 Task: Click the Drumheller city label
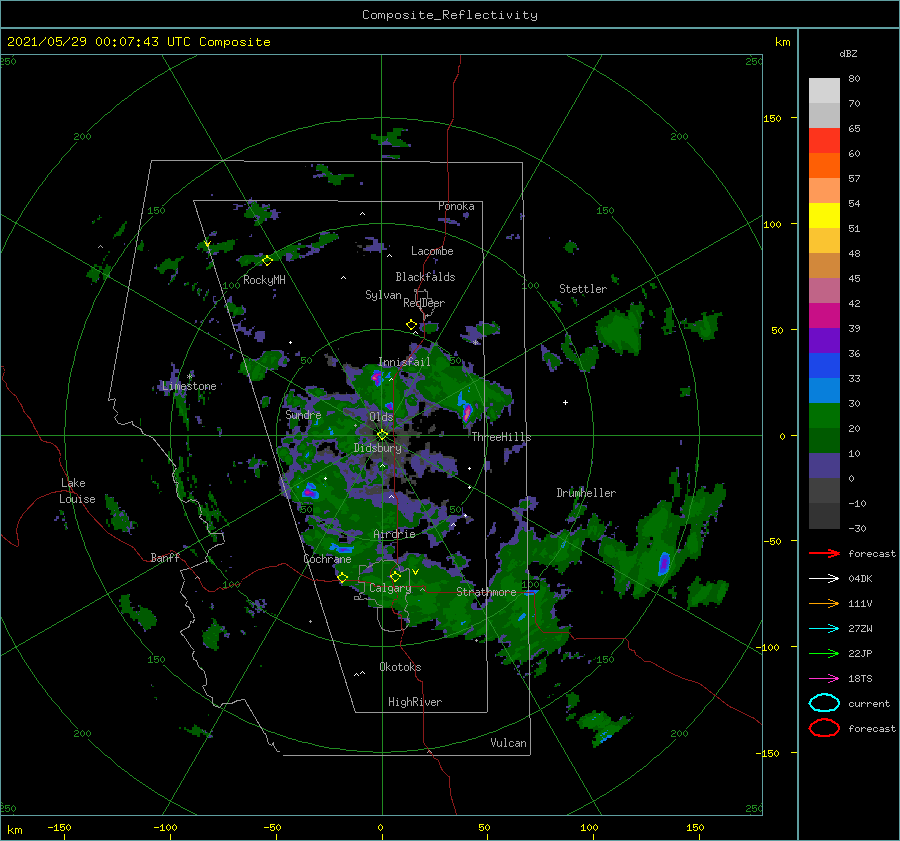(x=586, y=493)
